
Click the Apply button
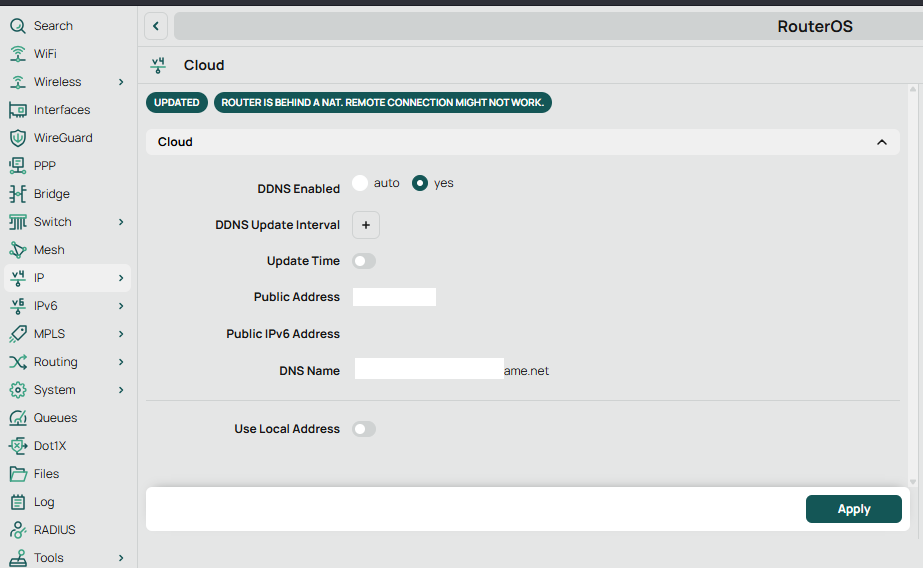854,509
